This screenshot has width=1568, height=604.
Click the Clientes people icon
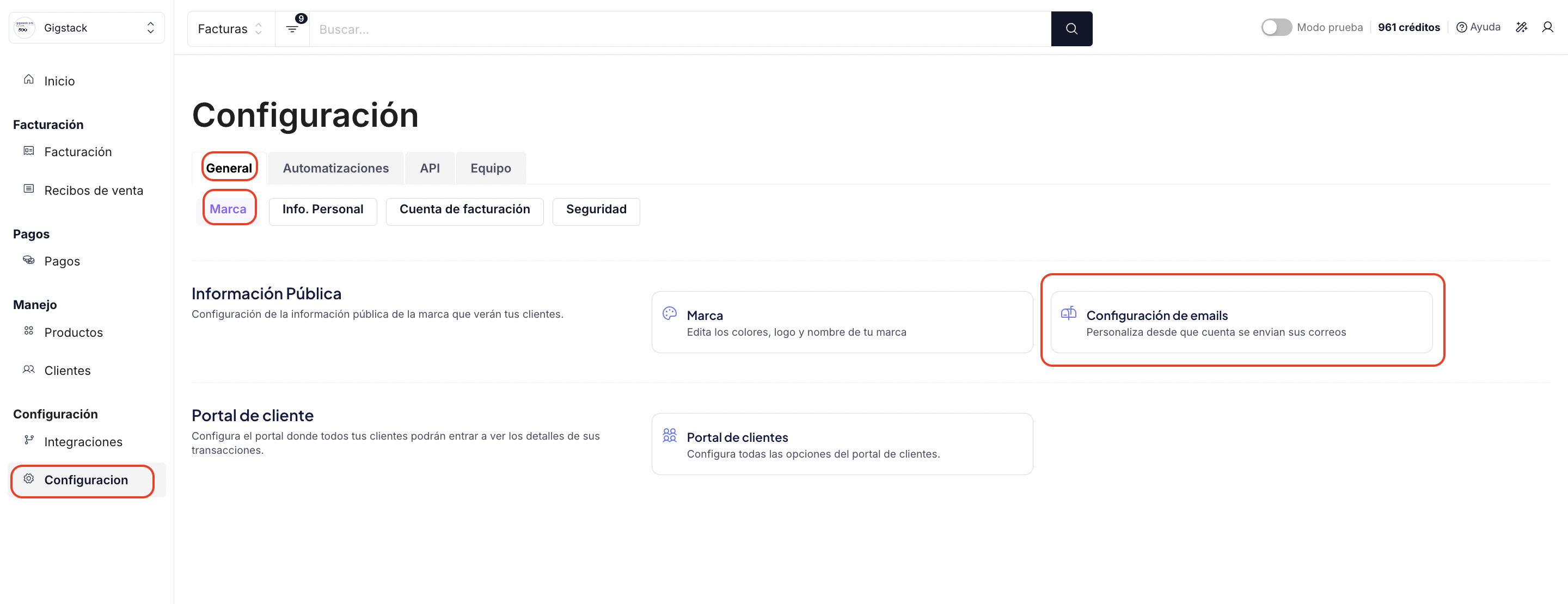[x=29, y=369]
